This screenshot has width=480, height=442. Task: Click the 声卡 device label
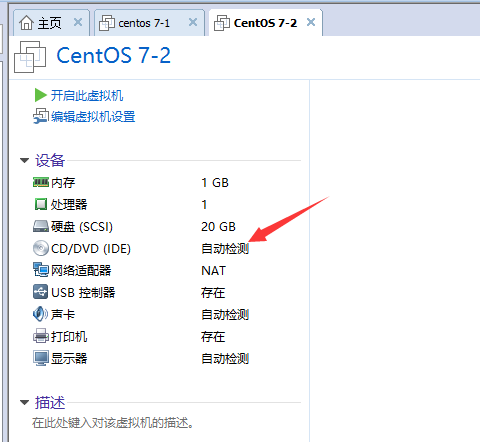click(63, 315)
